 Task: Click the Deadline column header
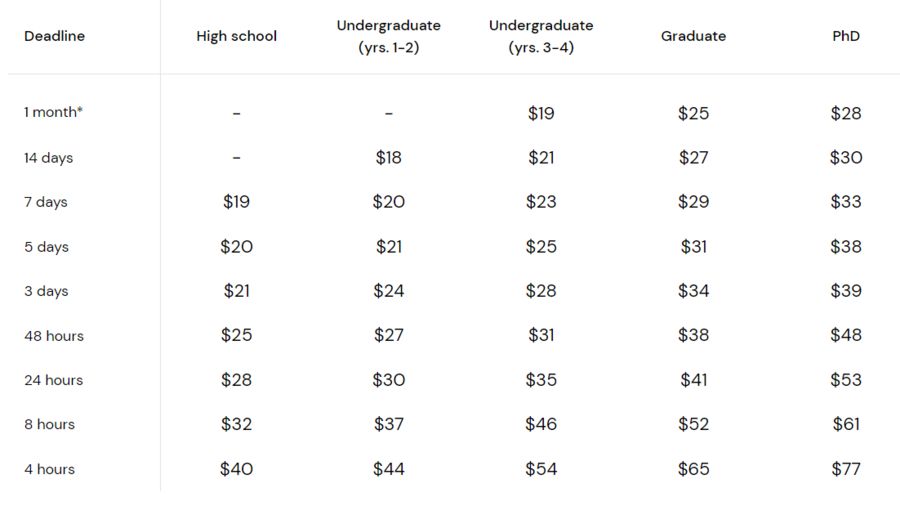pyautogui.click(x=55, y=36)
